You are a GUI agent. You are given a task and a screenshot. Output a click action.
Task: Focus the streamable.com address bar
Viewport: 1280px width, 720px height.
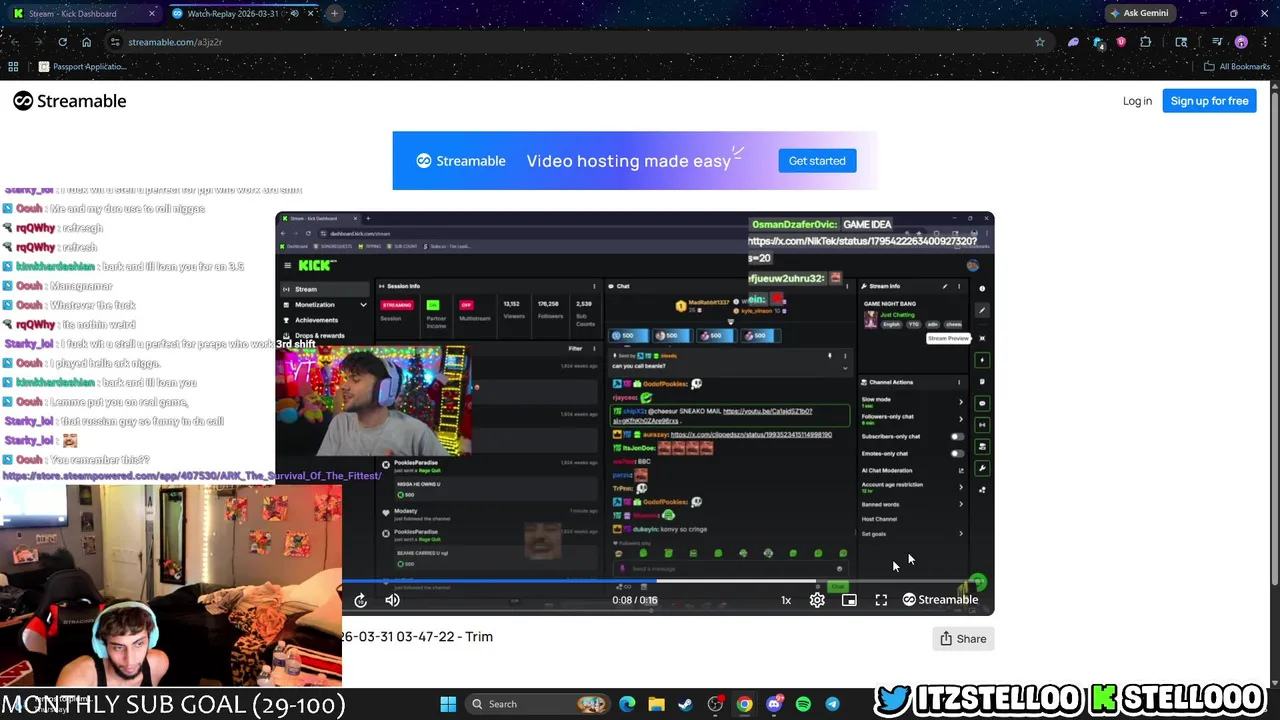570,42
